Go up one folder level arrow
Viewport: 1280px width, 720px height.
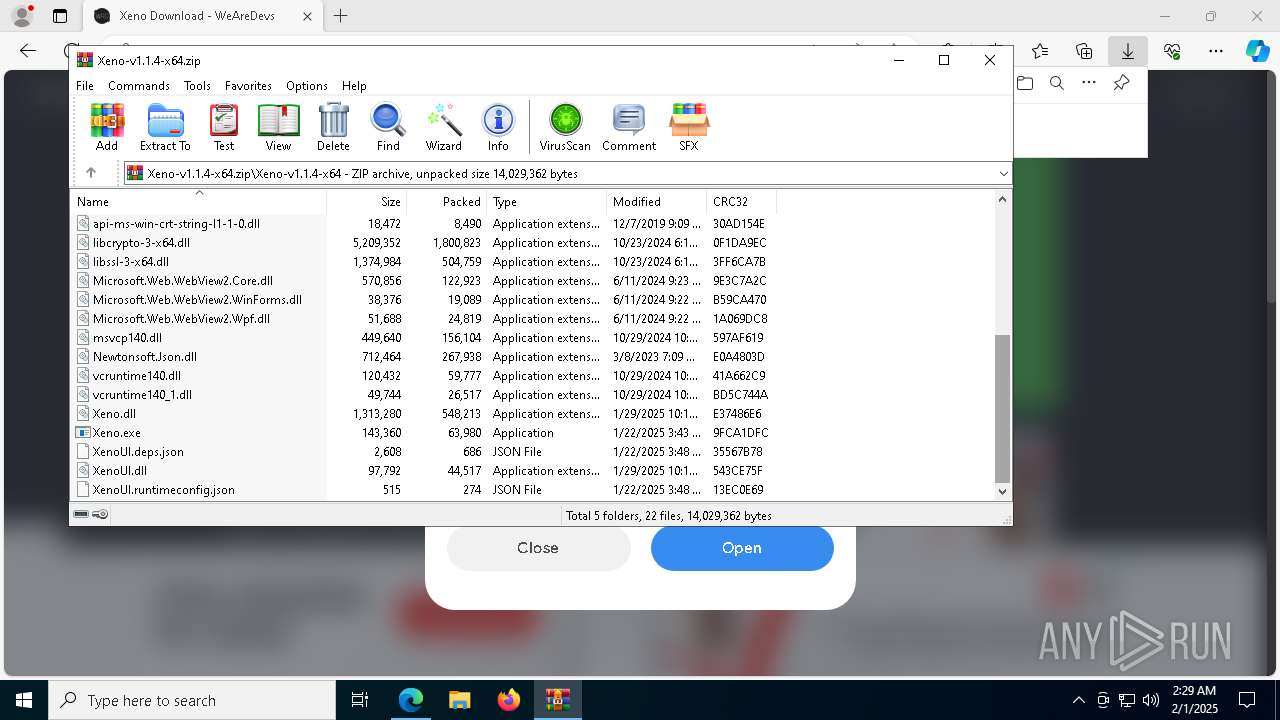pyautogui.click(x=91, y=173)
